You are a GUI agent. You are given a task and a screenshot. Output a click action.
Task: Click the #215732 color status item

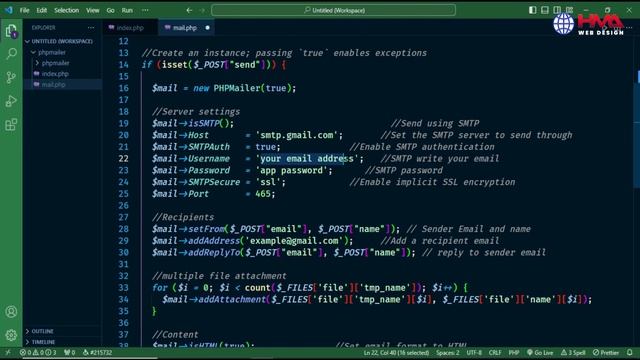tap(97, 352)
